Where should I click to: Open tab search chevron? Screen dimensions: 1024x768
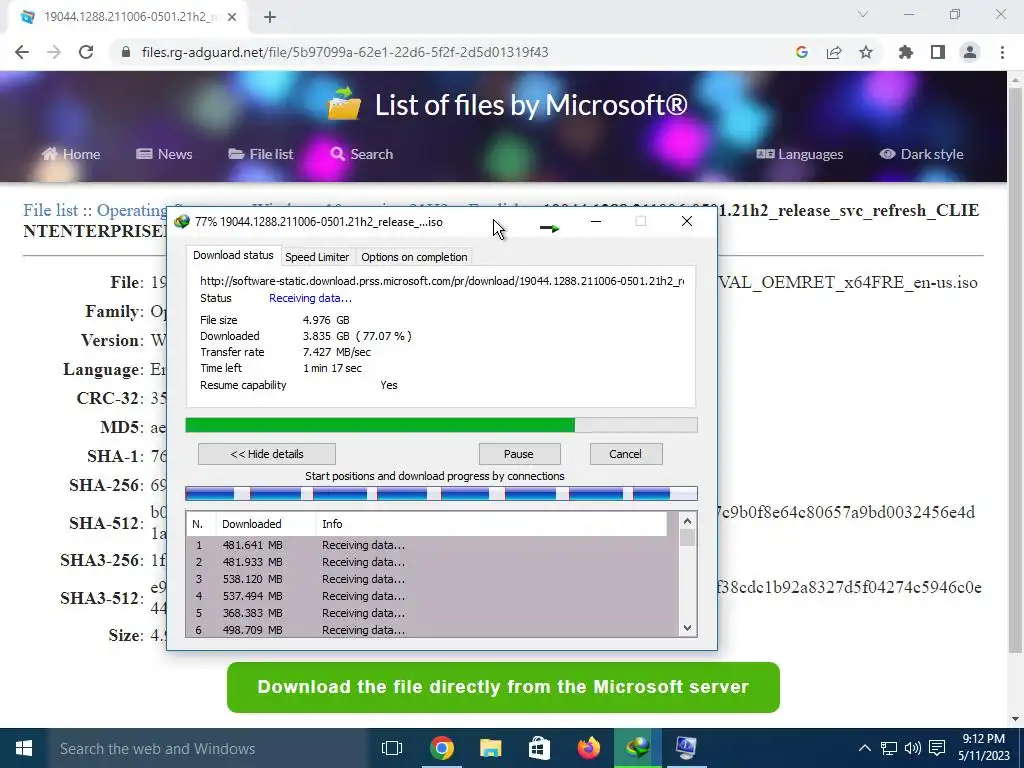click(863, 14)
